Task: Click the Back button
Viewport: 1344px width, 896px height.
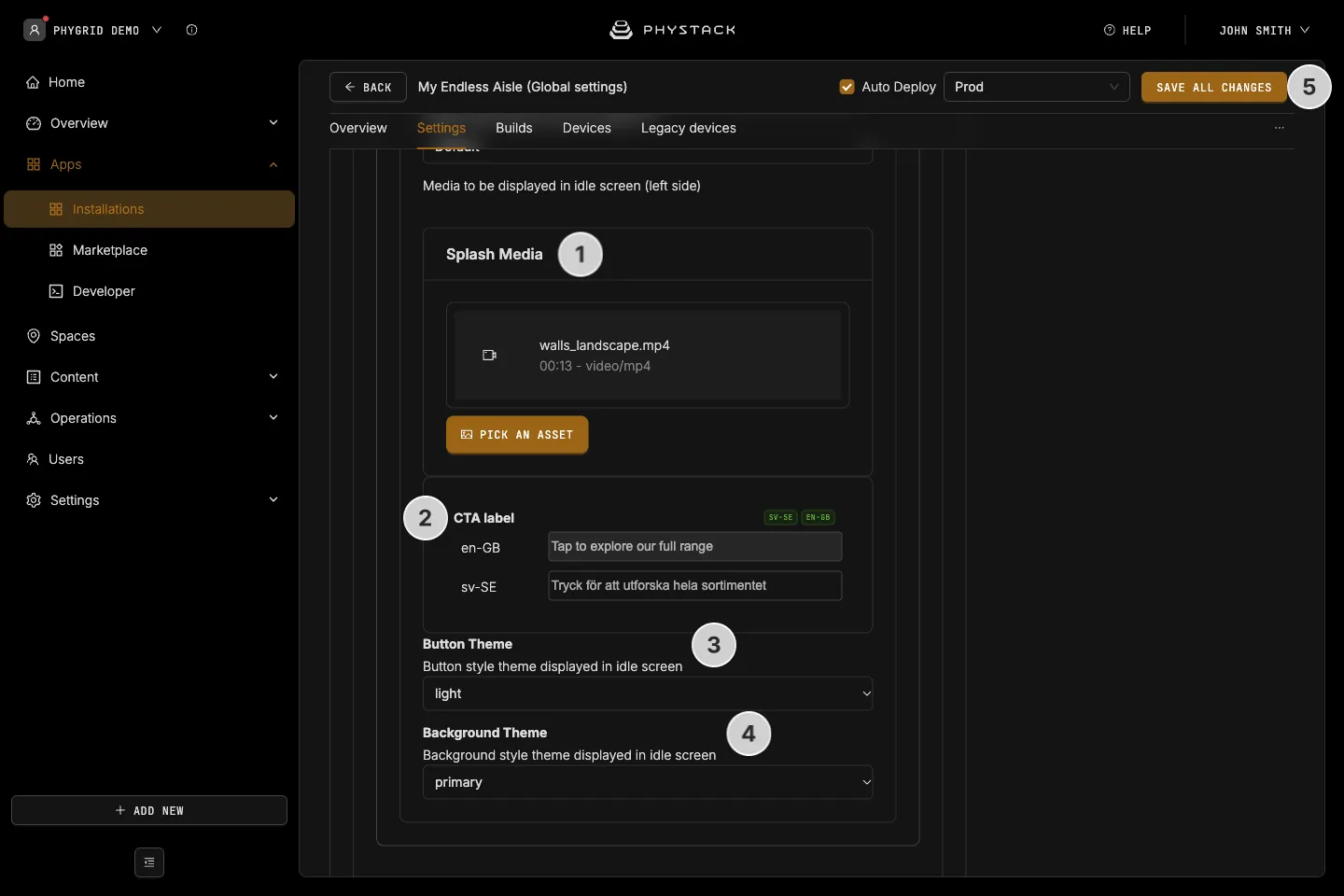Action: 368,87
